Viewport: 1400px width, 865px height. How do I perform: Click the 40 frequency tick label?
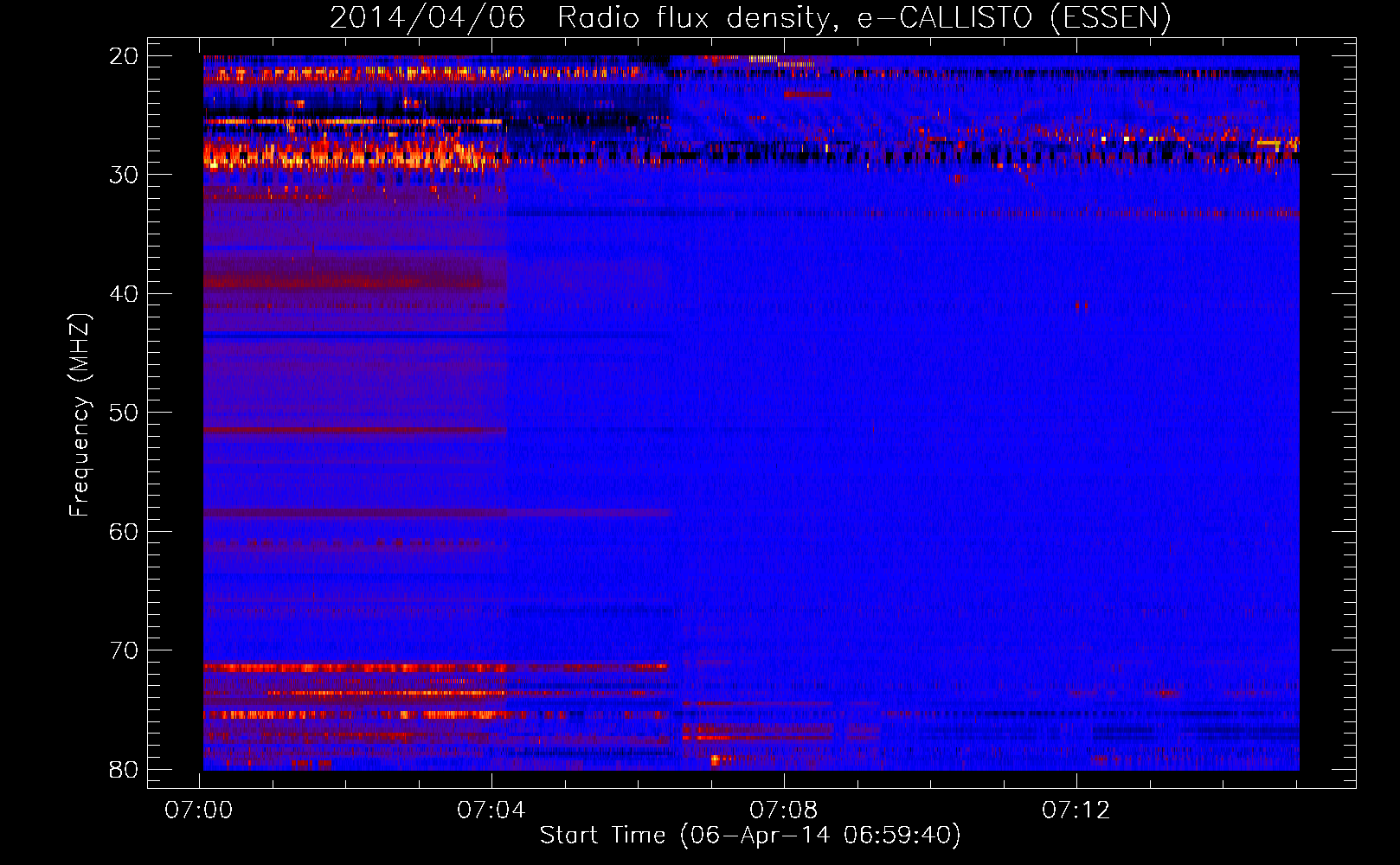[x=125, y=294]
